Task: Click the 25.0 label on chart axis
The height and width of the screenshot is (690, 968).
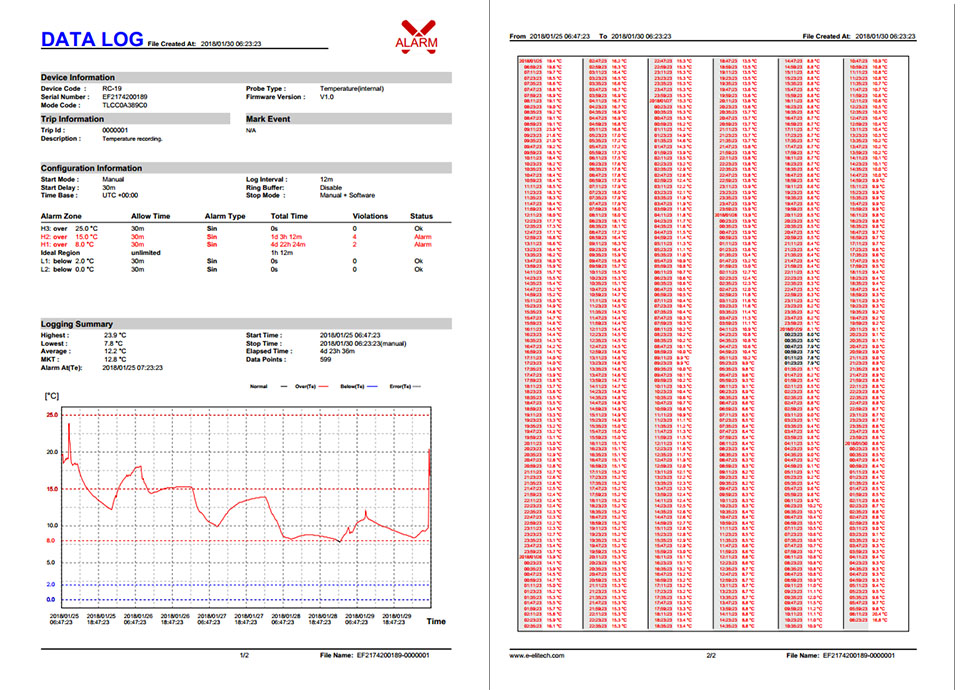Action: 24,415
